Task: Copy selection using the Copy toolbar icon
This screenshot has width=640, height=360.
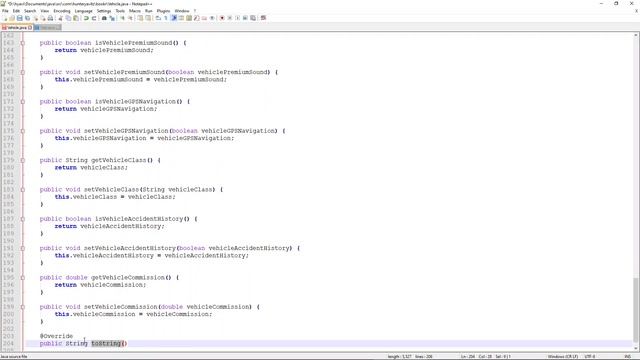Action: pos(68,18)
